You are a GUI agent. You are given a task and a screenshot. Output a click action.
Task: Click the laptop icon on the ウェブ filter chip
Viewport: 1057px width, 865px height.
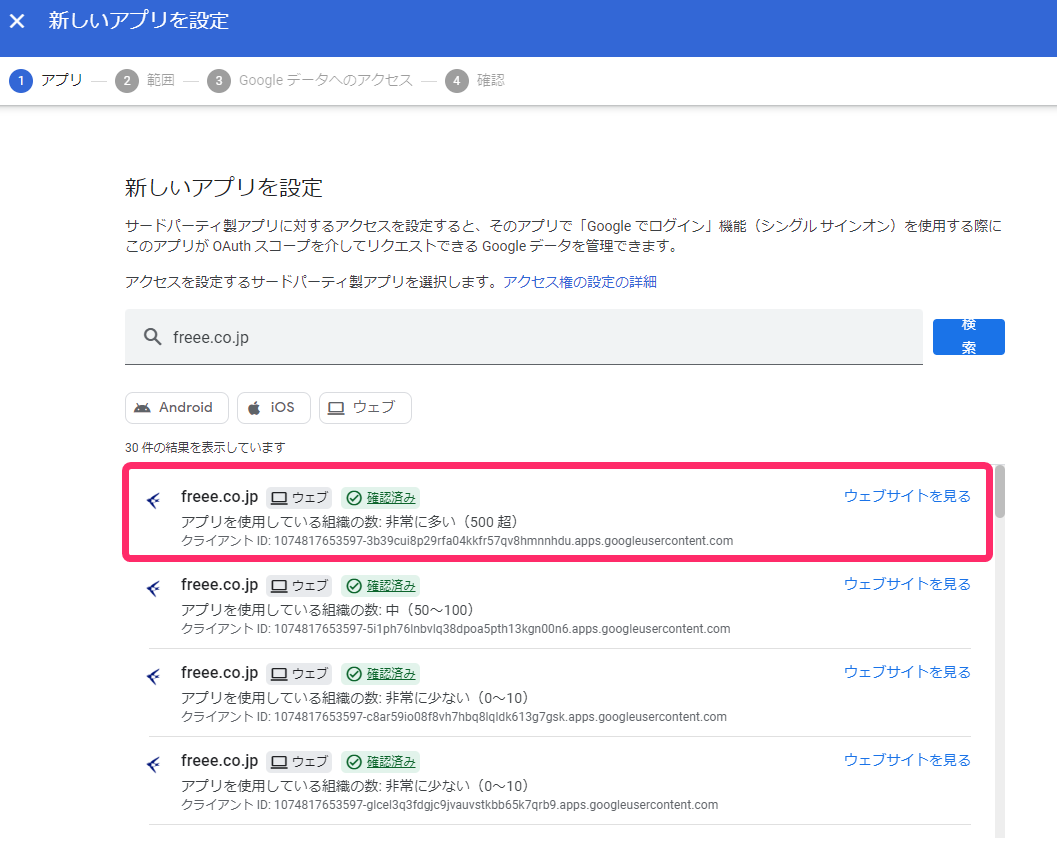336,409
